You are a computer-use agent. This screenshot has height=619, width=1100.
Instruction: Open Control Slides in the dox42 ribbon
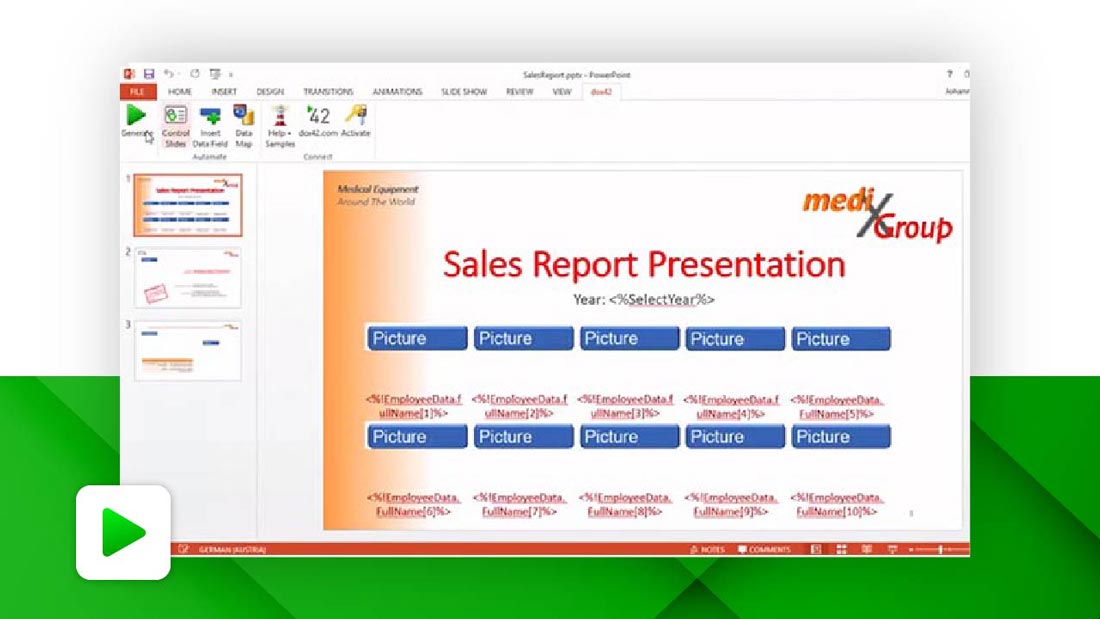175,126
